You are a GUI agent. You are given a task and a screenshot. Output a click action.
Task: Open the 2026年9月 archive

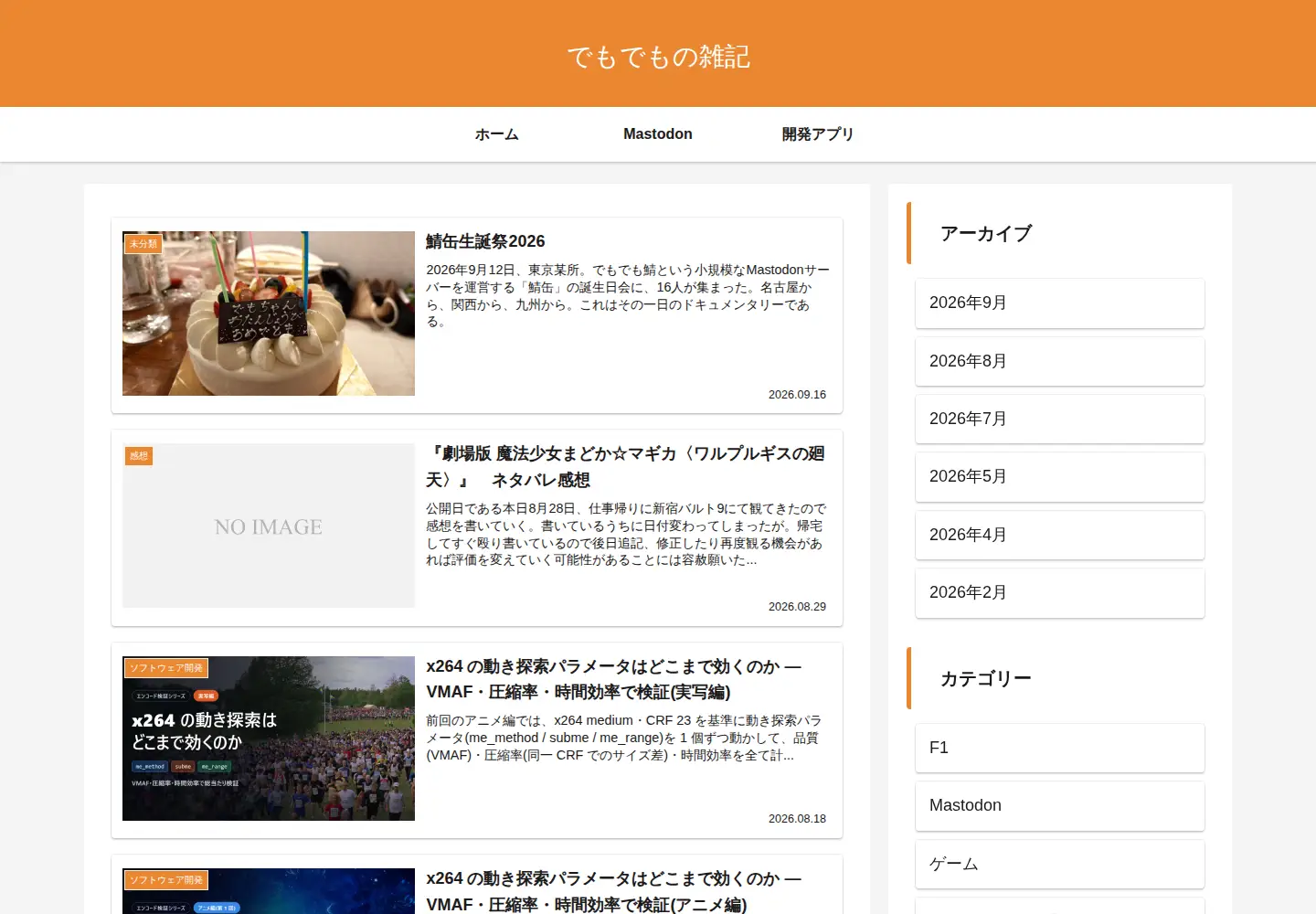pyautogui.click(x=1060, y=303)
